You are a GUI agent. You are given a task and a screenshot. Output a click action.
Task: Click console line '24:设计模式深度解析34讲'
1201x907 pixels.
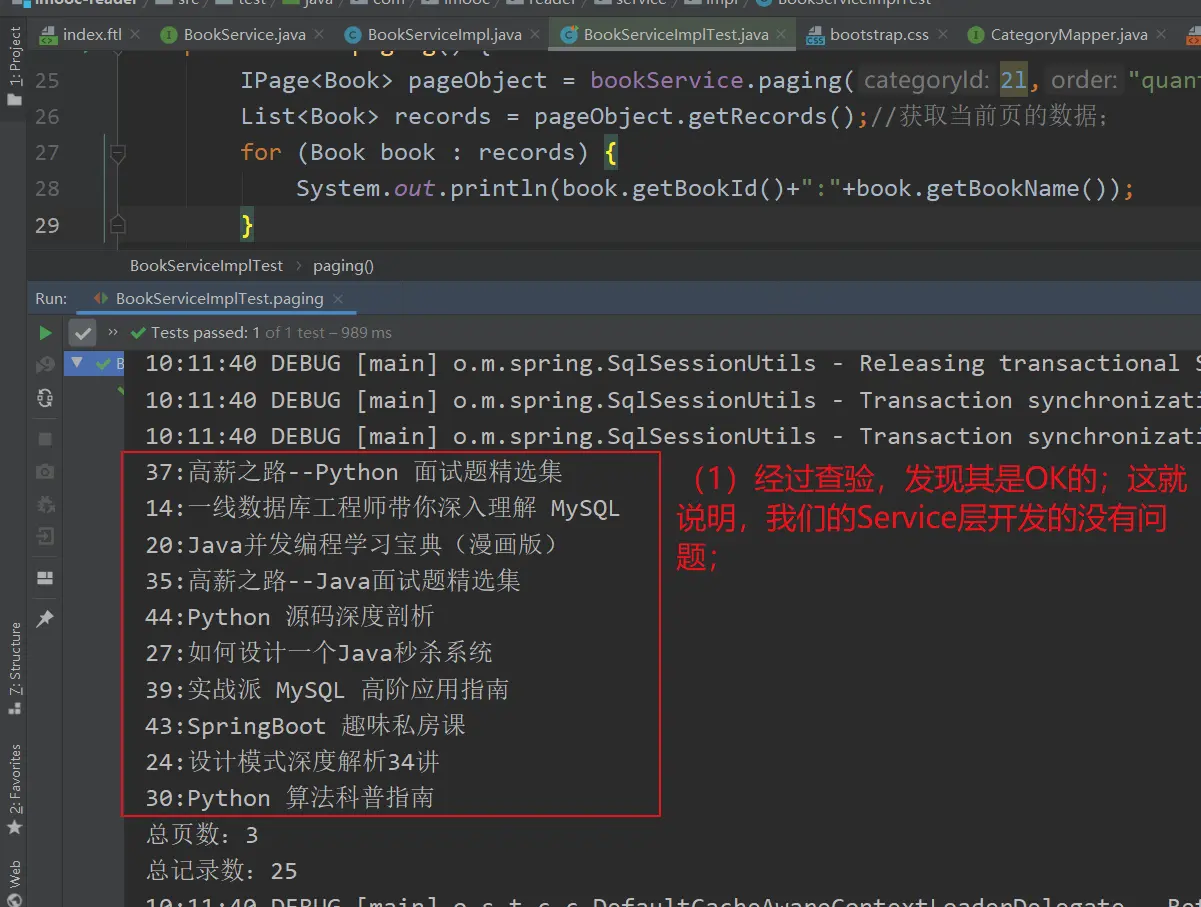click(x=292, y=762)
